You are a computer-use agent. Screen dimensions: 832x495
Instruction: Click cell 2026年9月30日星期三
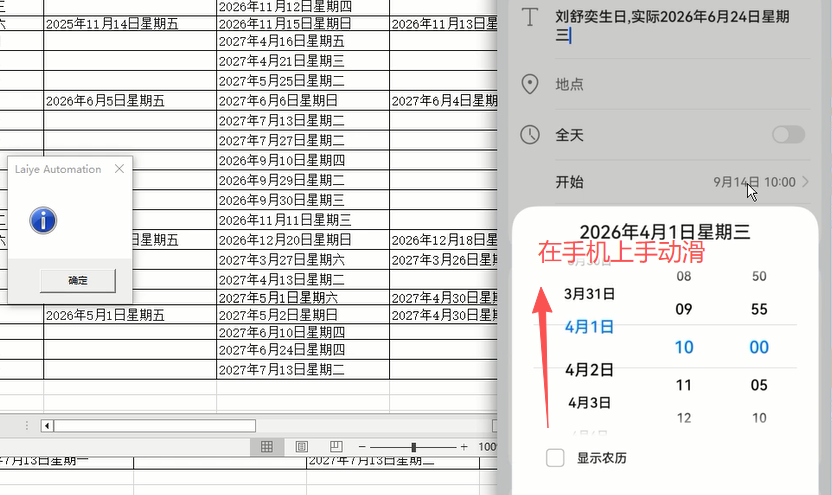point(303,200)
